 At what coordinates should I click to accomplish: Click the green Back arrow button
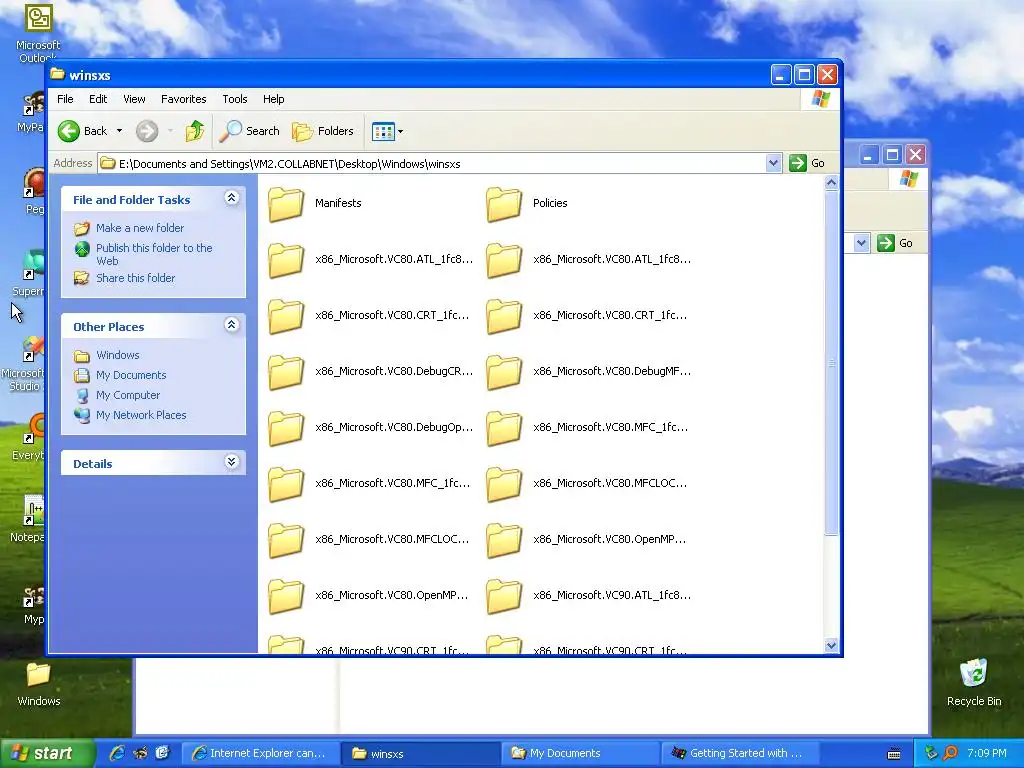pyautogui.click(x=69, y=131)
